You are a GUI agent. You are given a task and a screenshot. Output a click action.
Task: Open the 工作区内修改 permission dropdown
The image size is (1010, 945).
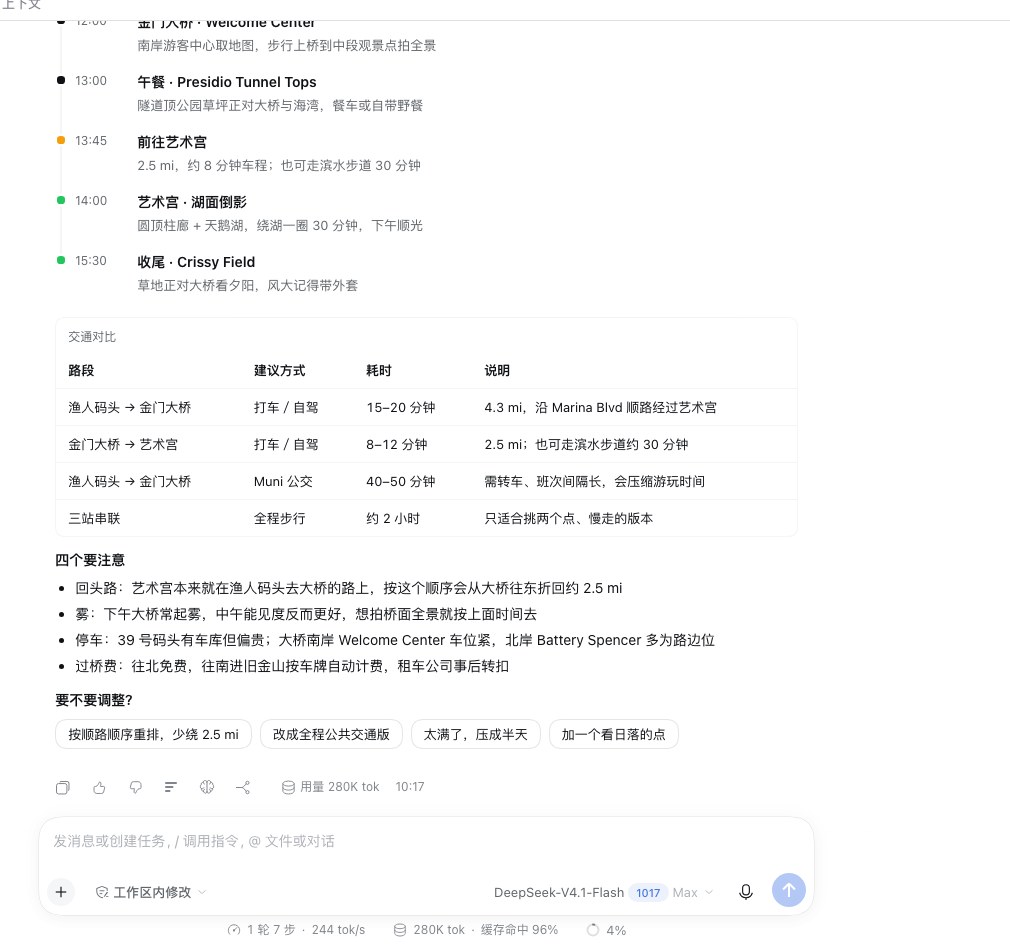coord(151,892)
